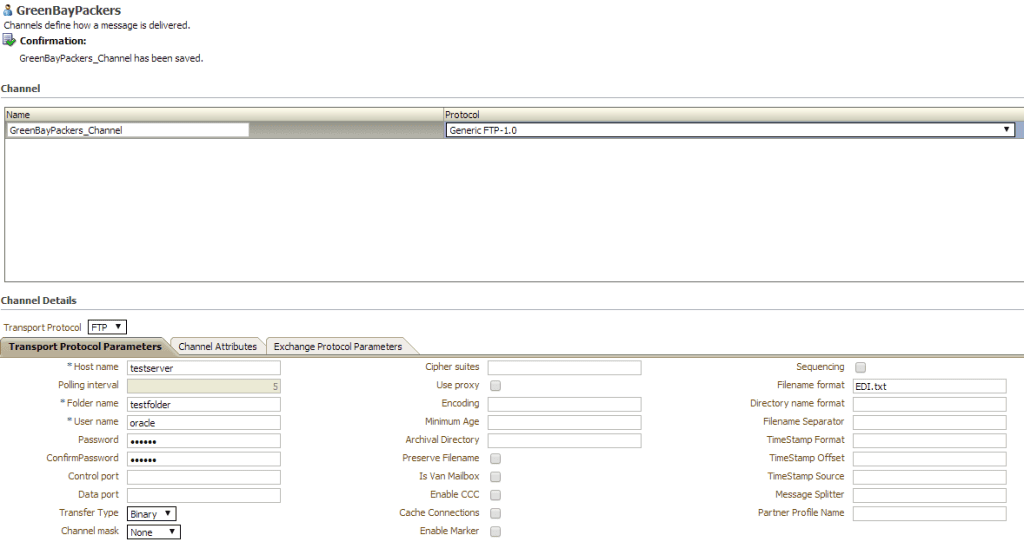Viewport: 1024px width, 555px height.
Task: Click the User name field
Action: pos(204,422)
